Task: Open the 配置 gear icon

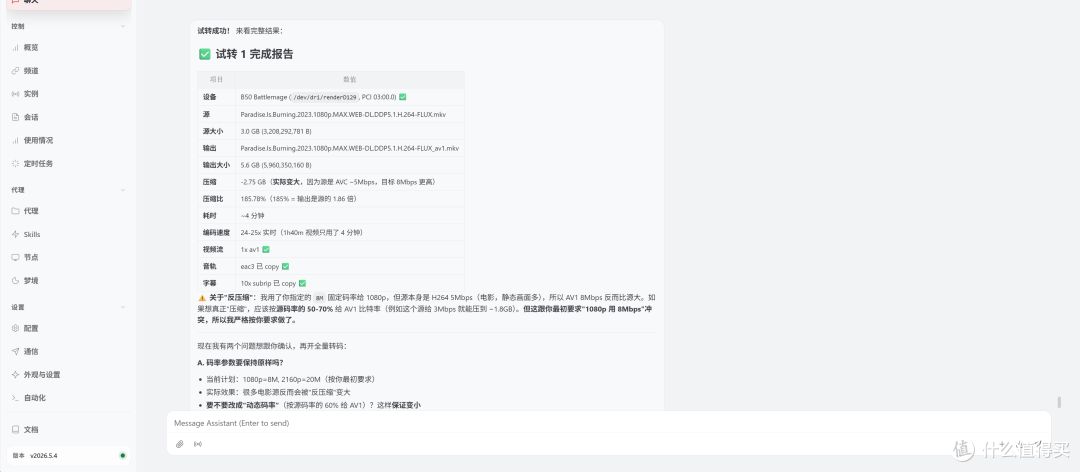Action: point(15,328)
